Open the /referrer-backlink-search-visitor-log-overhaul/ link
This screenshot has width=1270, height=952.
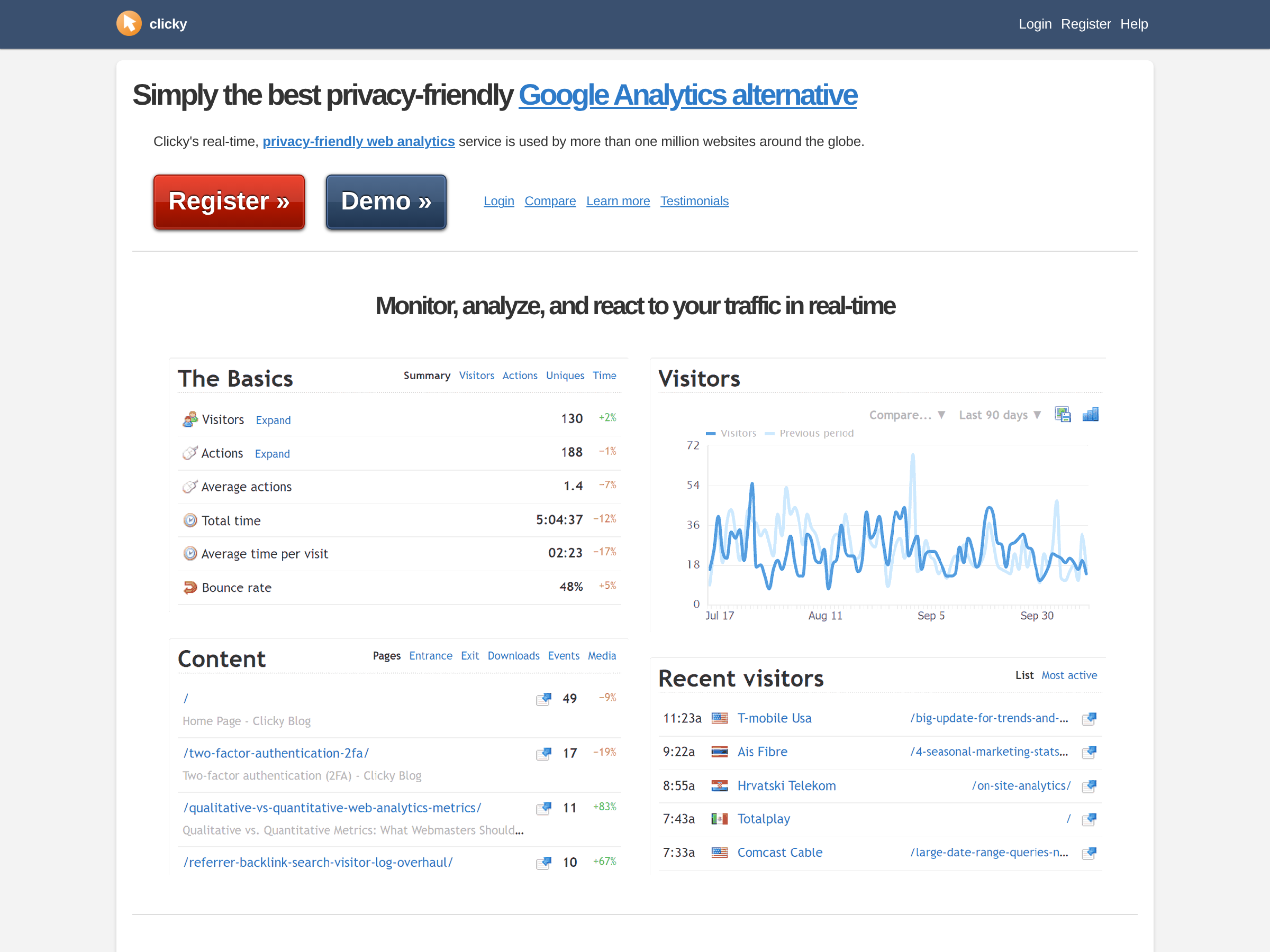tap(318, 863)
